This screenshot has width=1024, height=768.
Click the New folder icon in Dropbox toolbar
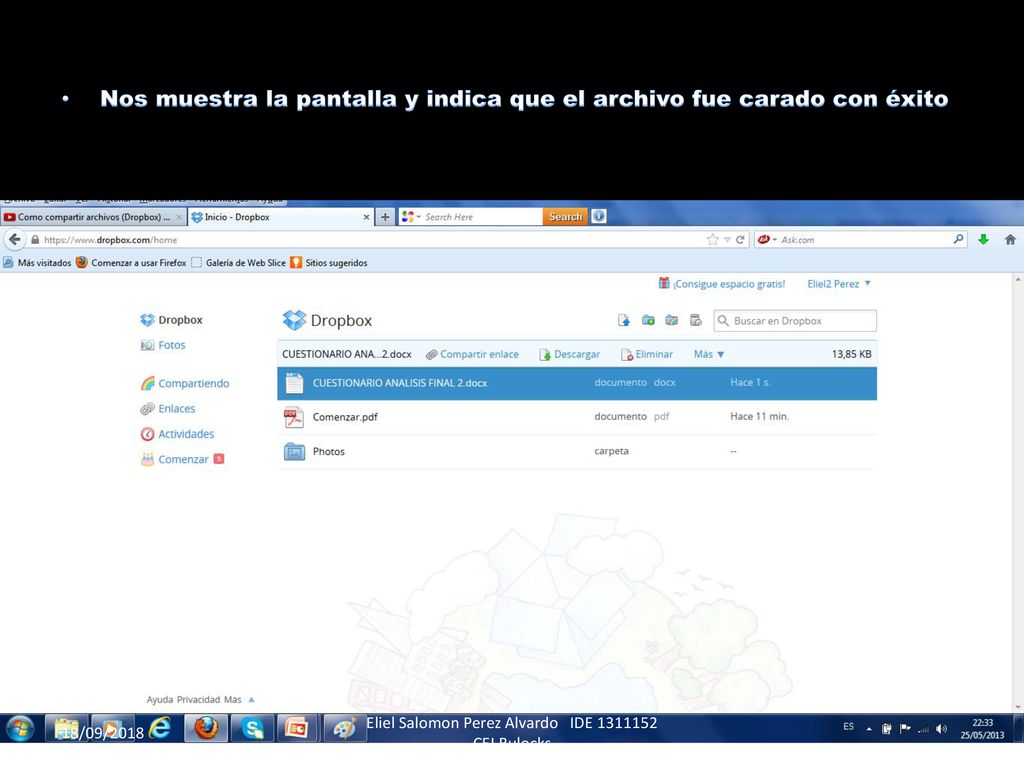(x=648, y=320)
